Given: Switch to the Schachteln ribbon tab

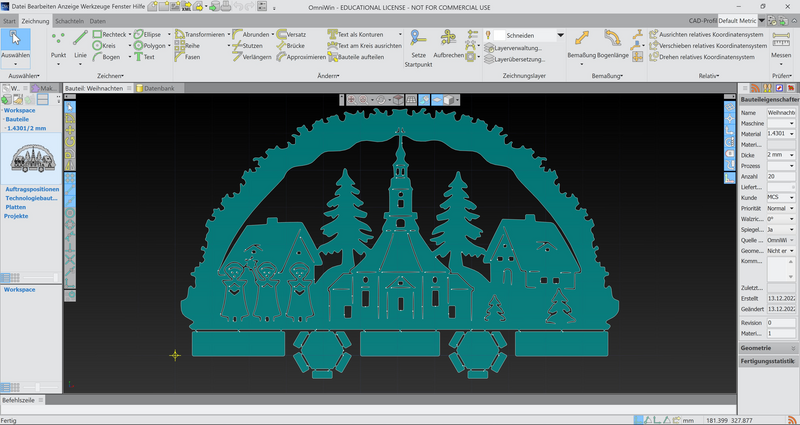Looking at the screenshot, I should pos(69,21).
